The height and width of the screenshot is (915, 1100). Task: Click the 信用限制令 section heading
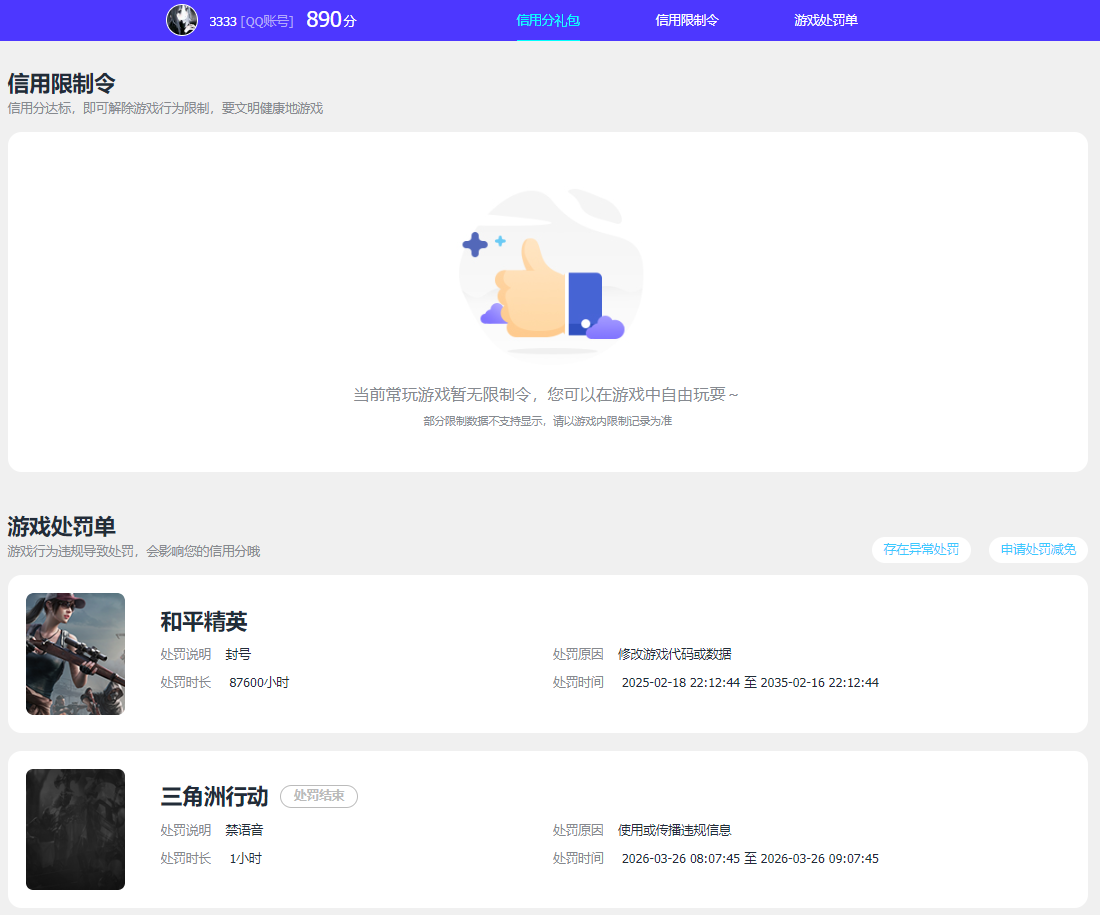62,84
